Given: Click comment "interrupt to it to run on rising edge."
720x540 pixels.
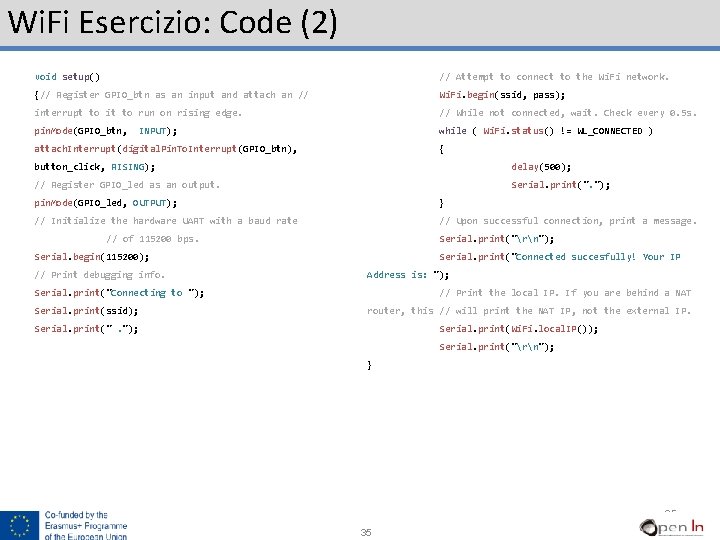Looking at the screenshot, I should (138, 113).
